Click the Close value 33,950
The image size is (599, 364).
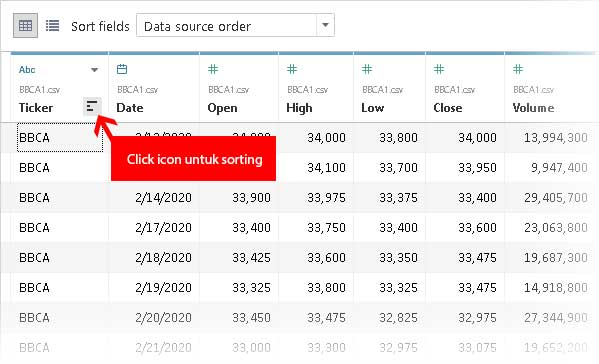tap(478, 168)
